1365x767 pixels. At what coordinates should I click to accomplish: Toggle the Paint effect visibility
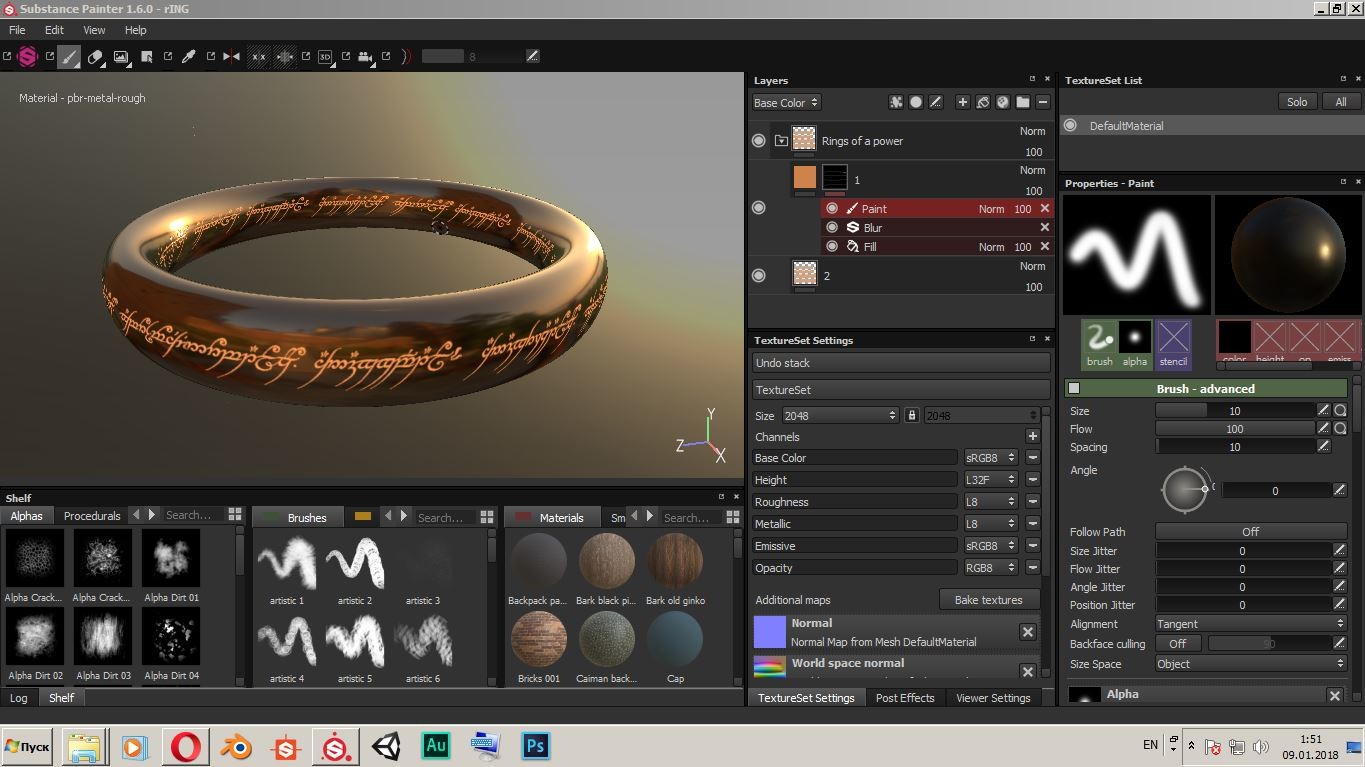tap(832, 208)
